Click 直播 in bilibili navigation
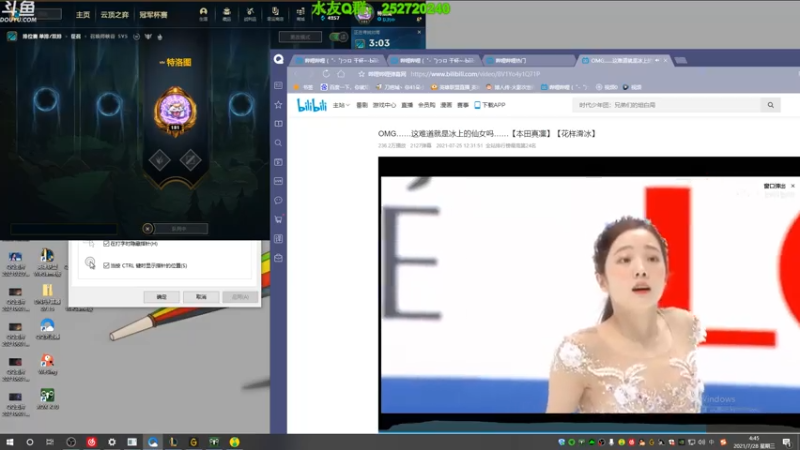This screenshot has width=800, height=450. (x=407, y=105)
